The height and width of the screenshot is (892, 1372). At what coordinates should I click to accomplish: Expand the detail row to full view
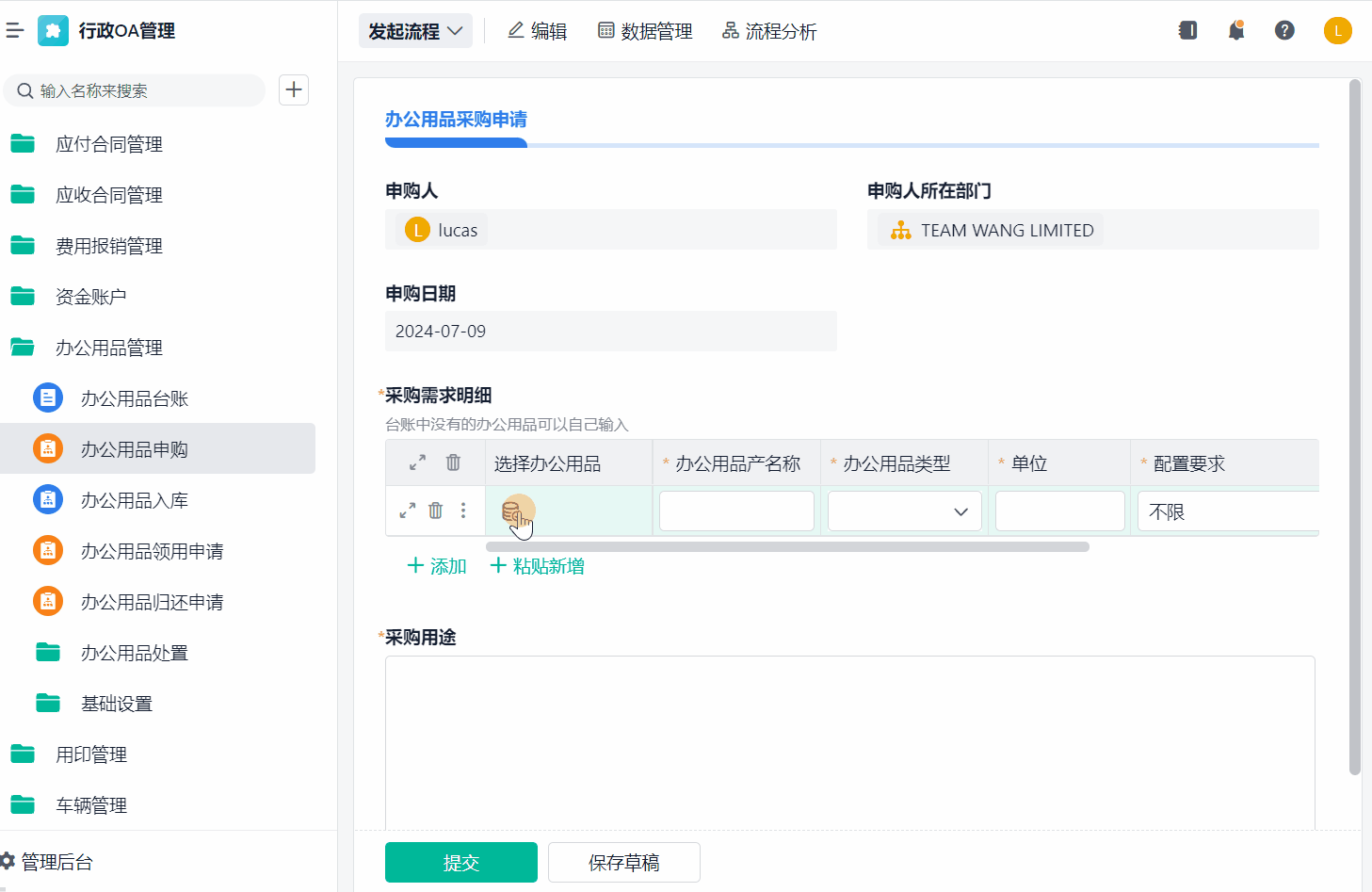tap(408, 511)
